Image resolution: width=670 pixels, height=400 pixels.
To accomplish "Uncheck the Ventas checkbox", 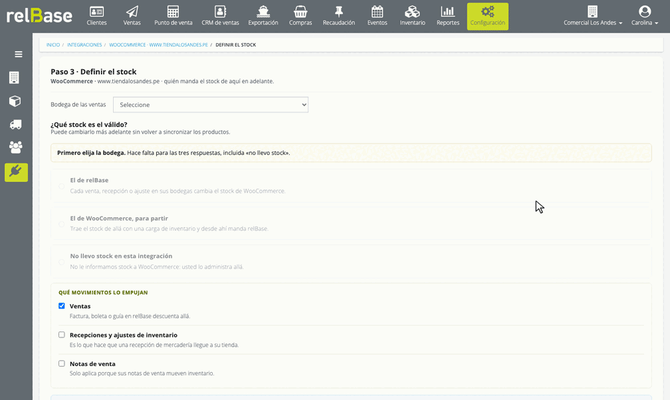I will pyautogui.click(x=62, y=306).
